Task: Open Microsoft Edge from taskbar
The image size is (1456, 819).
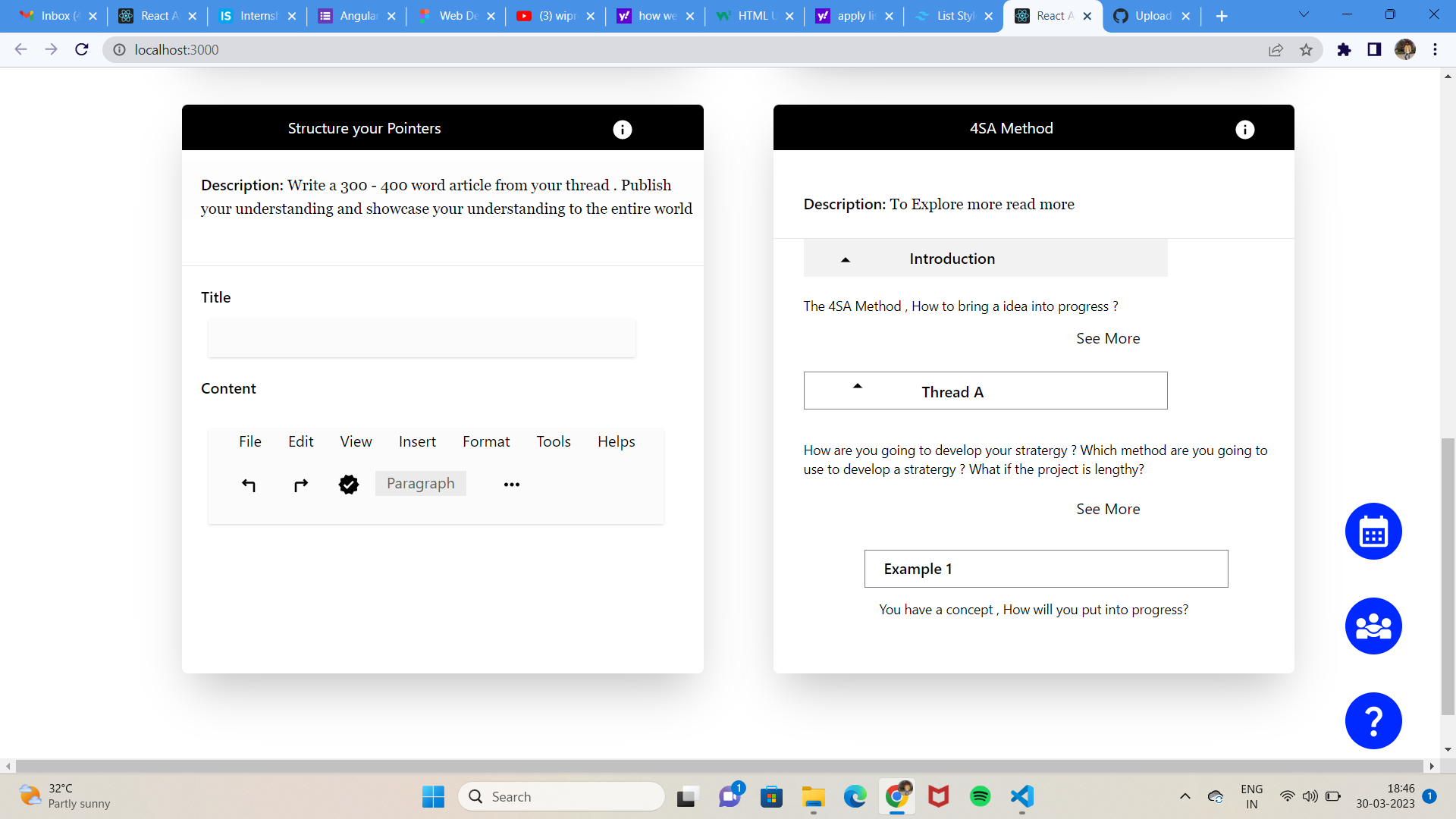Action: coord(855,796)
